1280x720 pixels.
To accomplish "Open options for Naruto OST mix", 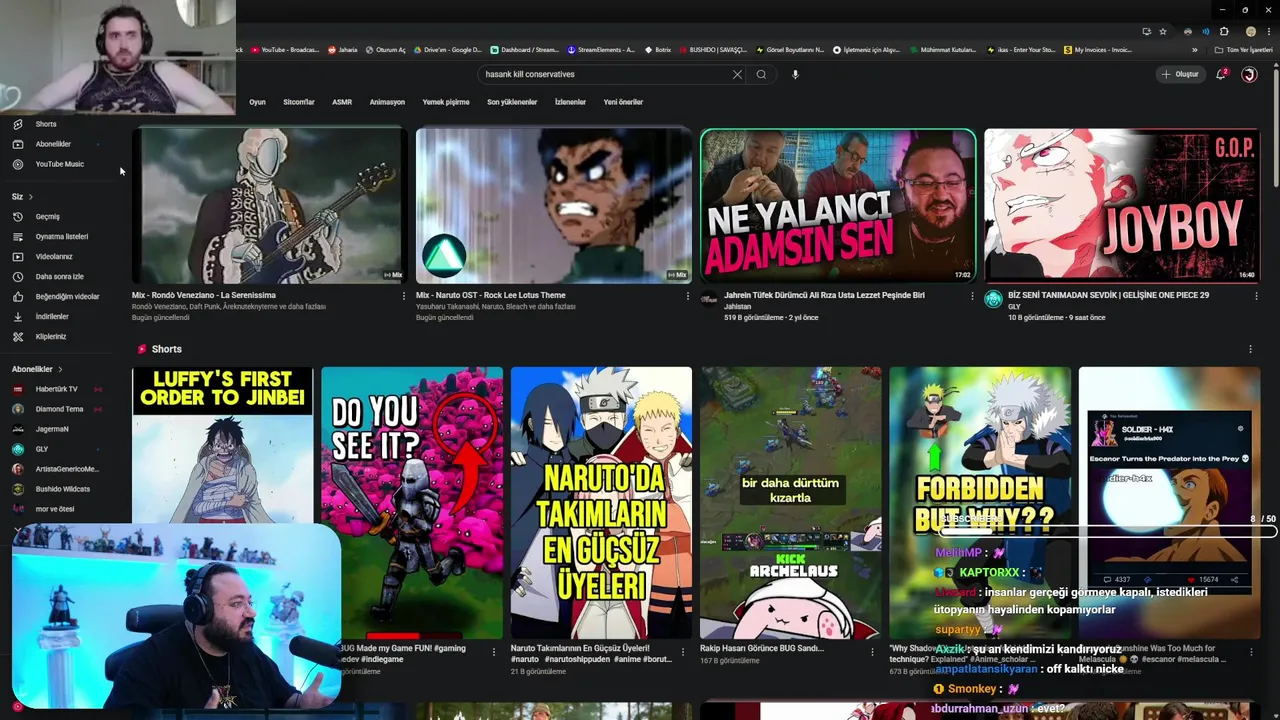I will [x=687, y=296].
